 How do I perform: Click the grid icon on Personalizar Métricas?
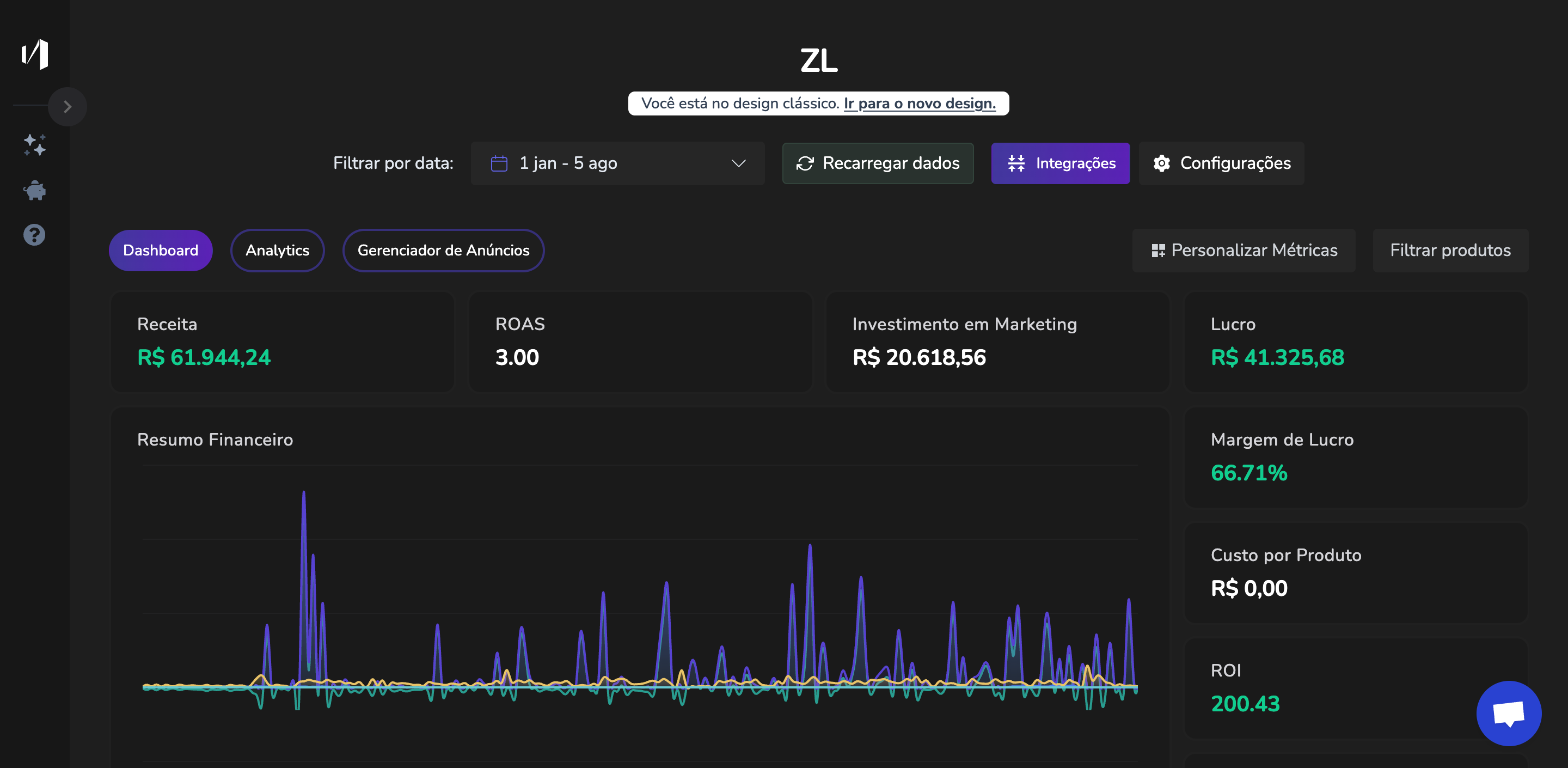(x=1159, y=249)
